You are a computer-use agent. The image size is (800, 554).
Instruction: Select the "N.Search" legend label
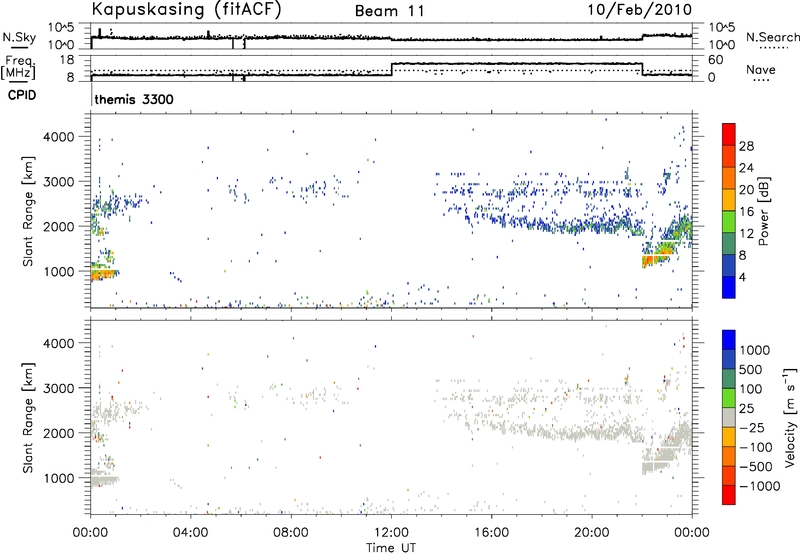coord(772,37)
